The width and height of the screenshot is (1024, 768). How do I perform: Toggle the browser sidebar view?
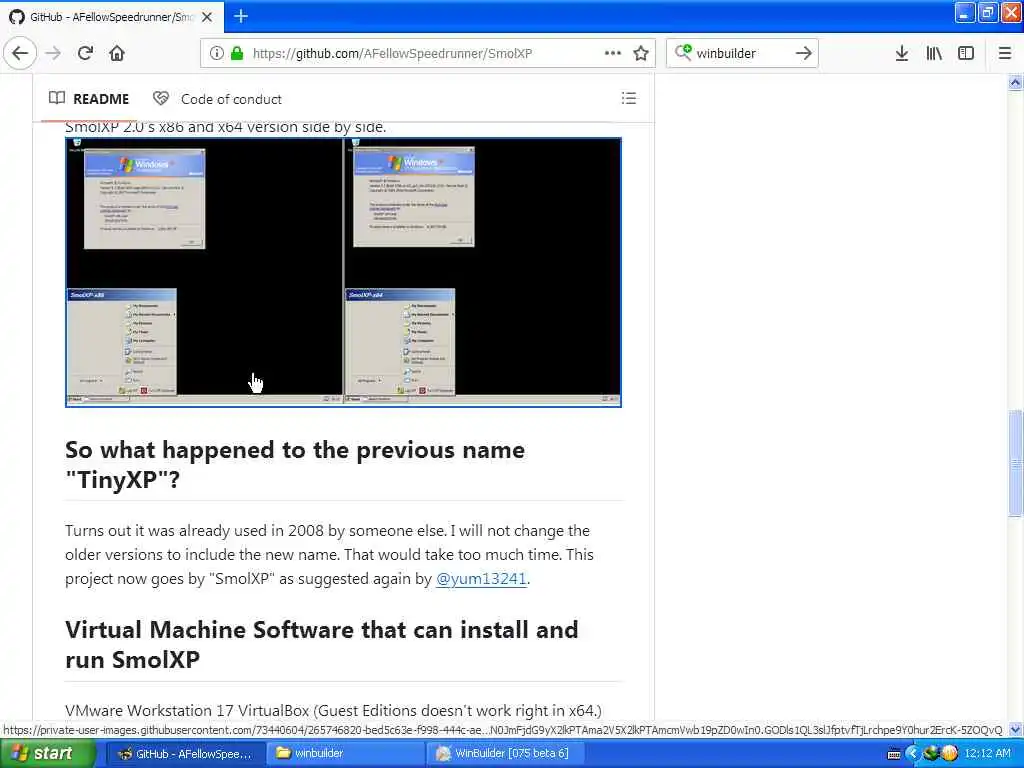coord(966,53)
